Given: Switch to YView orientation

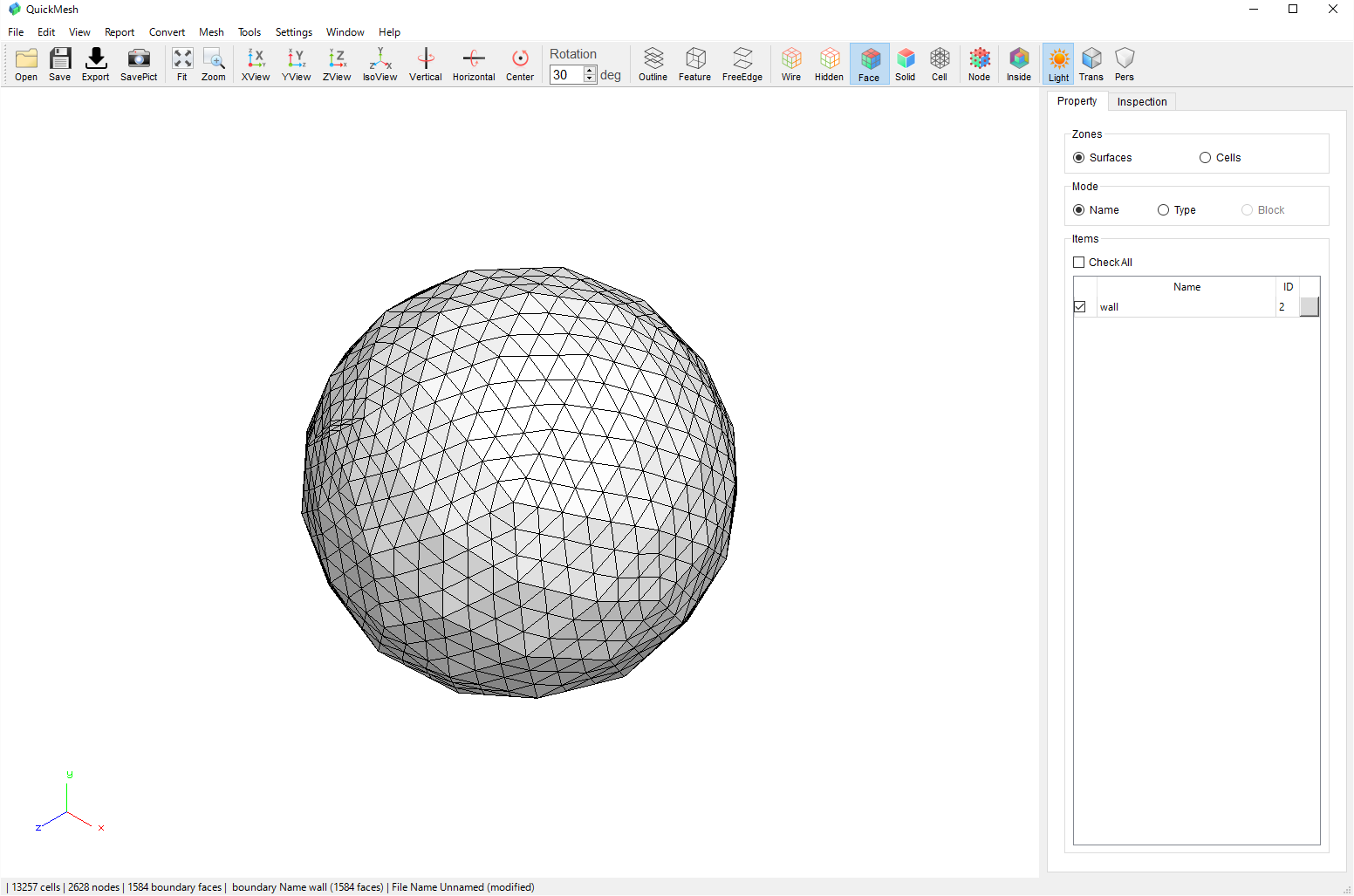Looking at the screenshot, I should pyautogui.click(x=297, y=65).
